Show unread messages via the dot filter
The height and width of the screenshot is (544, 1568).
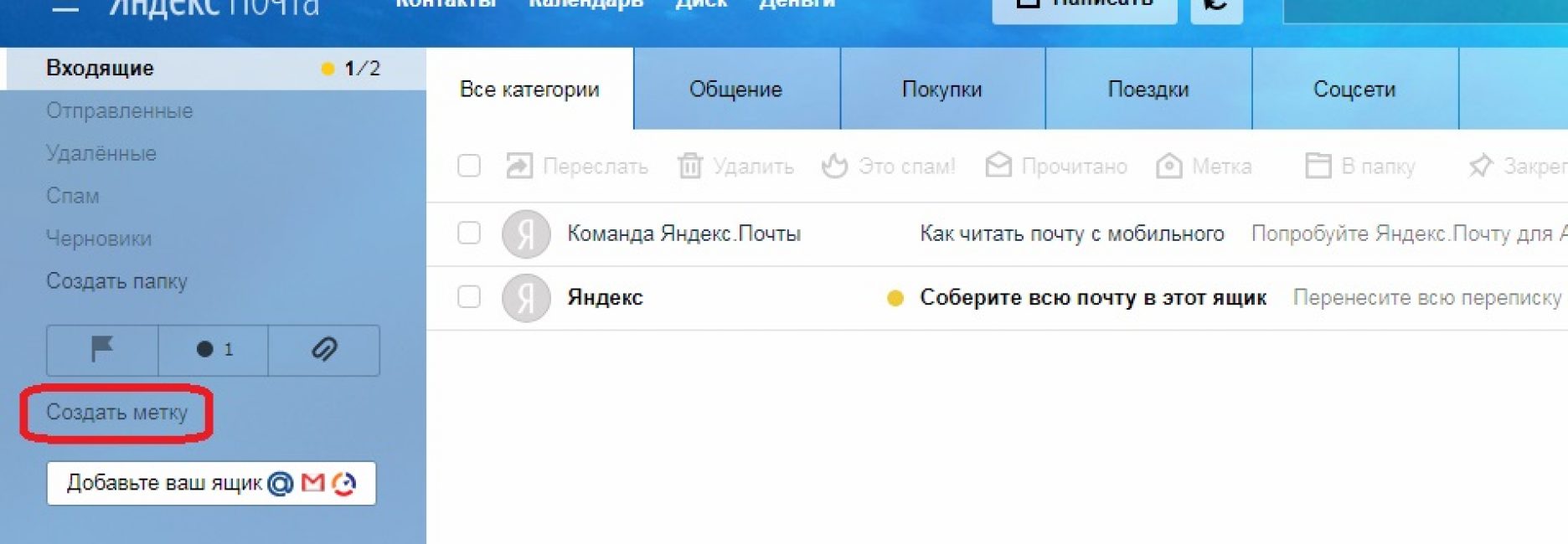(214, 350)
